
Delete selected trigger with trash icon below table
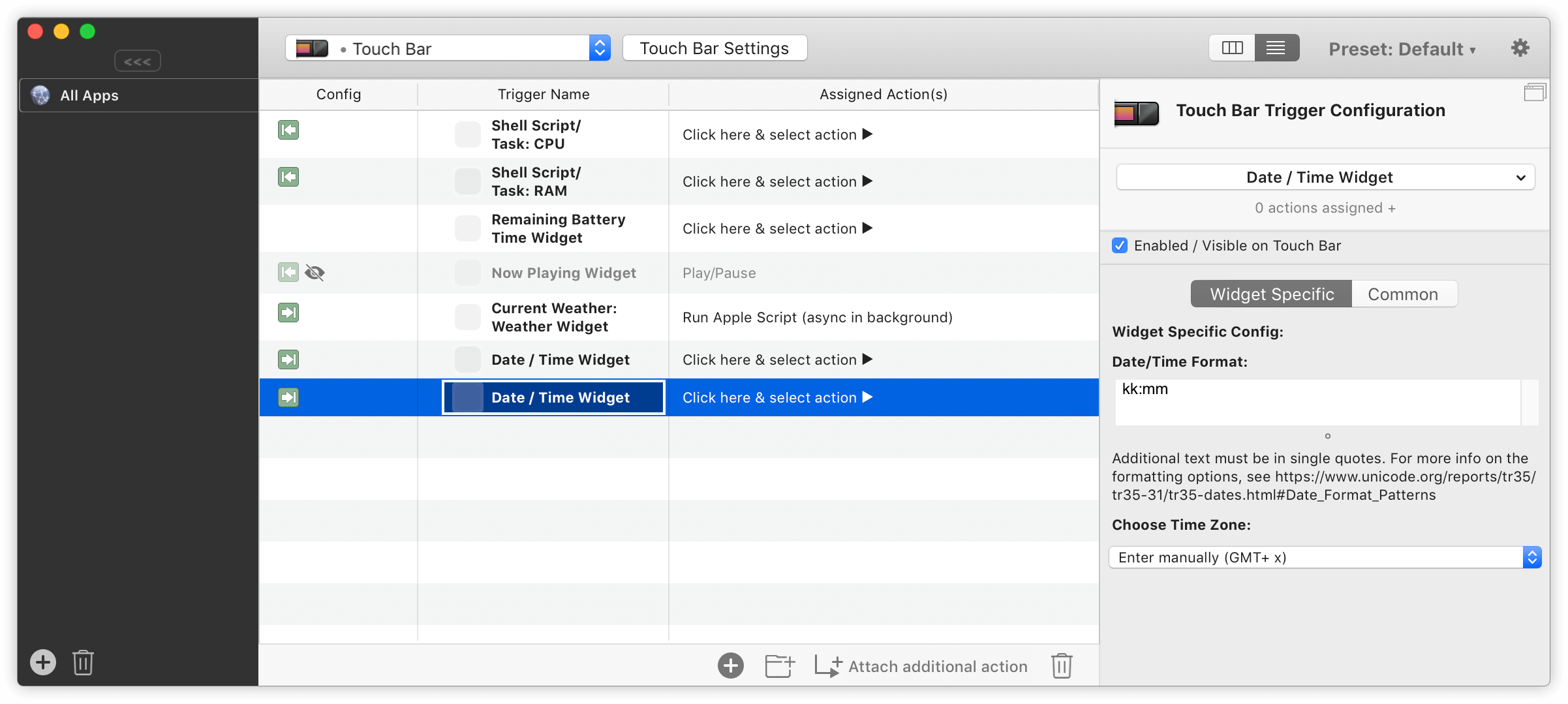click(1062, 666)
